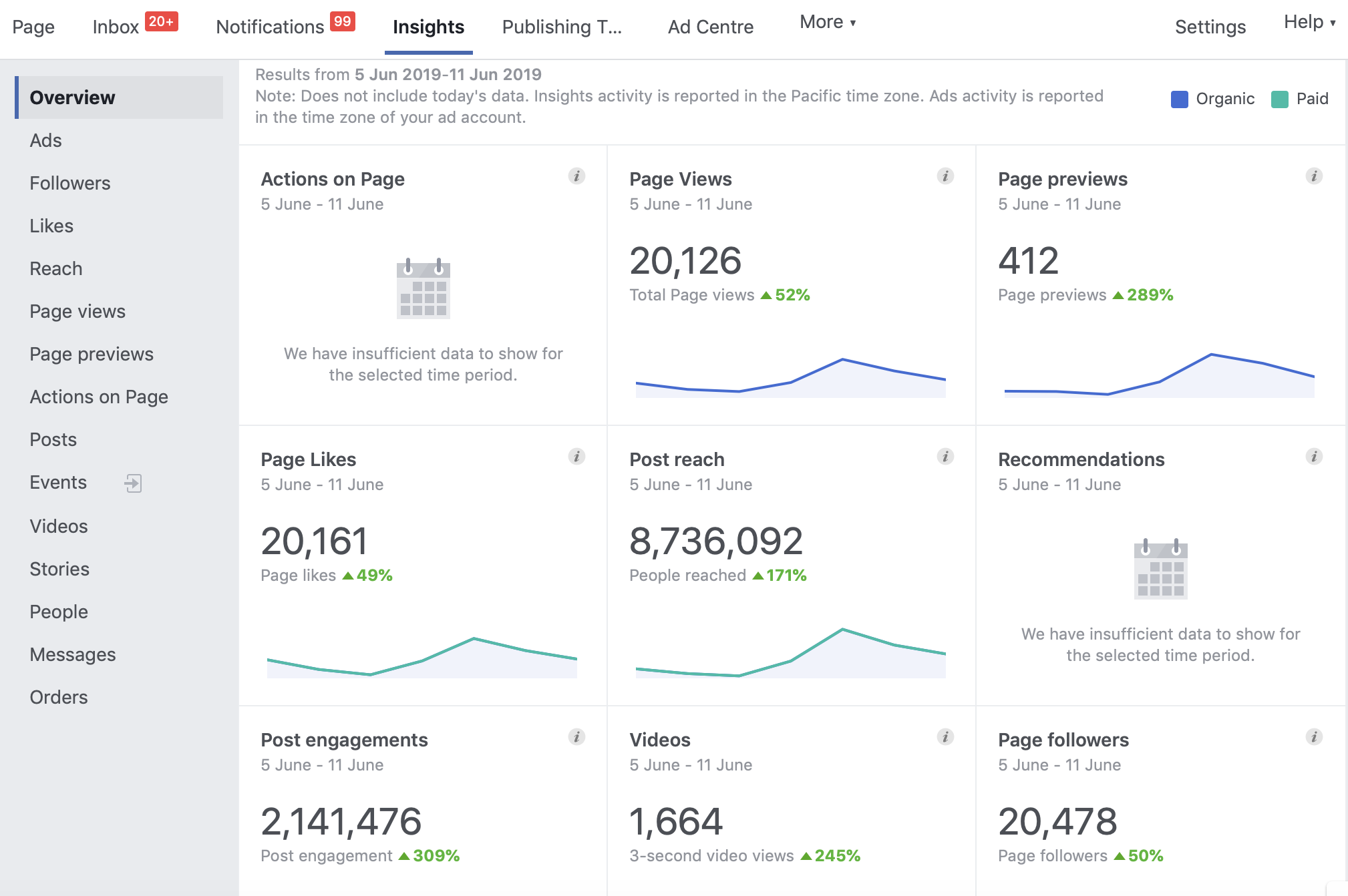This screenshot has height=896, width=1348.
Task: Click info icon on Recommendations card
Action: (x=1314, y=457)
